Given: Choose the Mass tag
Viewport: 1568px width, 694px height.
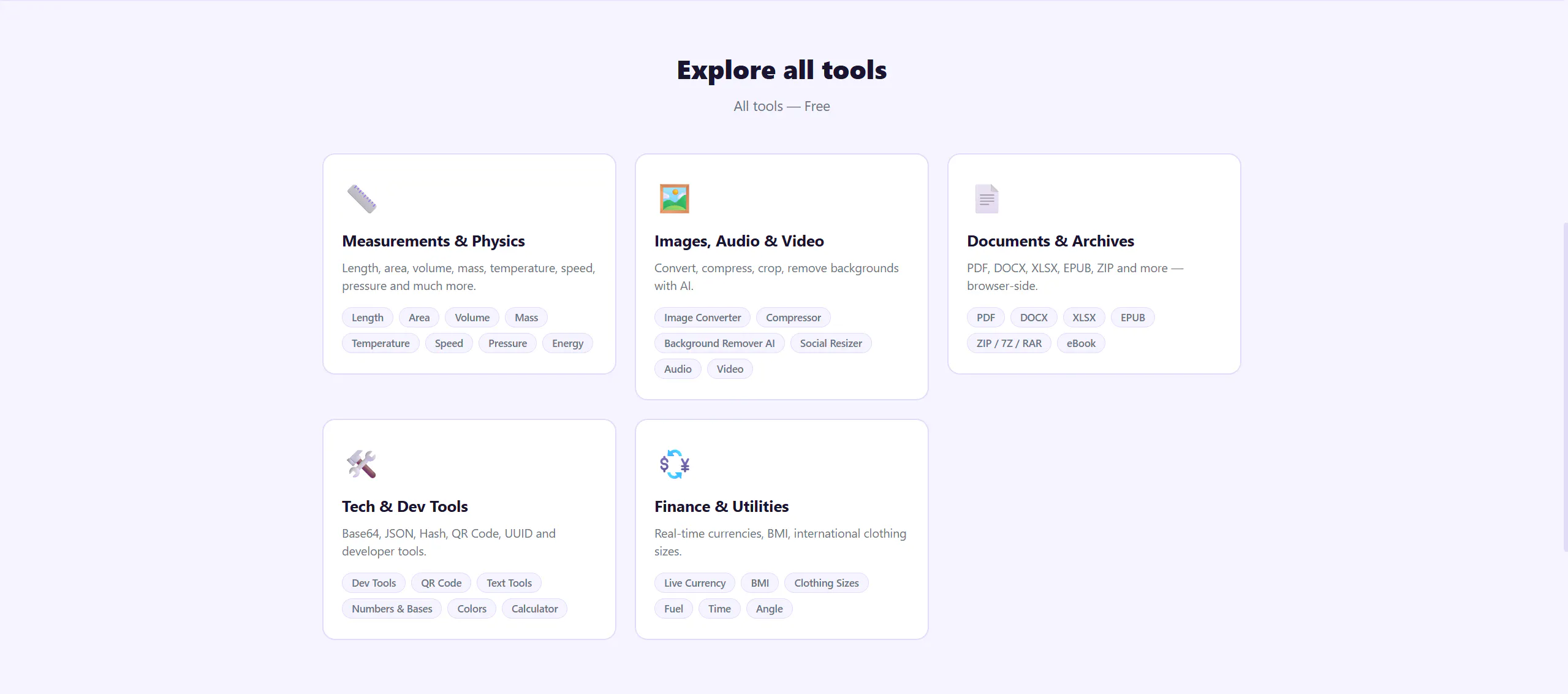Looking at the screenshot, I should click(526, 318).
